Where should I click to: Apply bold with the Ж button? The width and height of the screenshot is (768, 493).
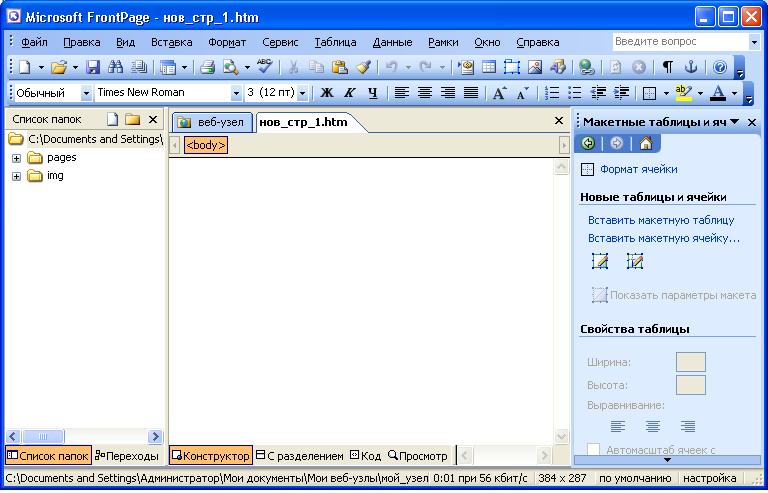[327, 93]
